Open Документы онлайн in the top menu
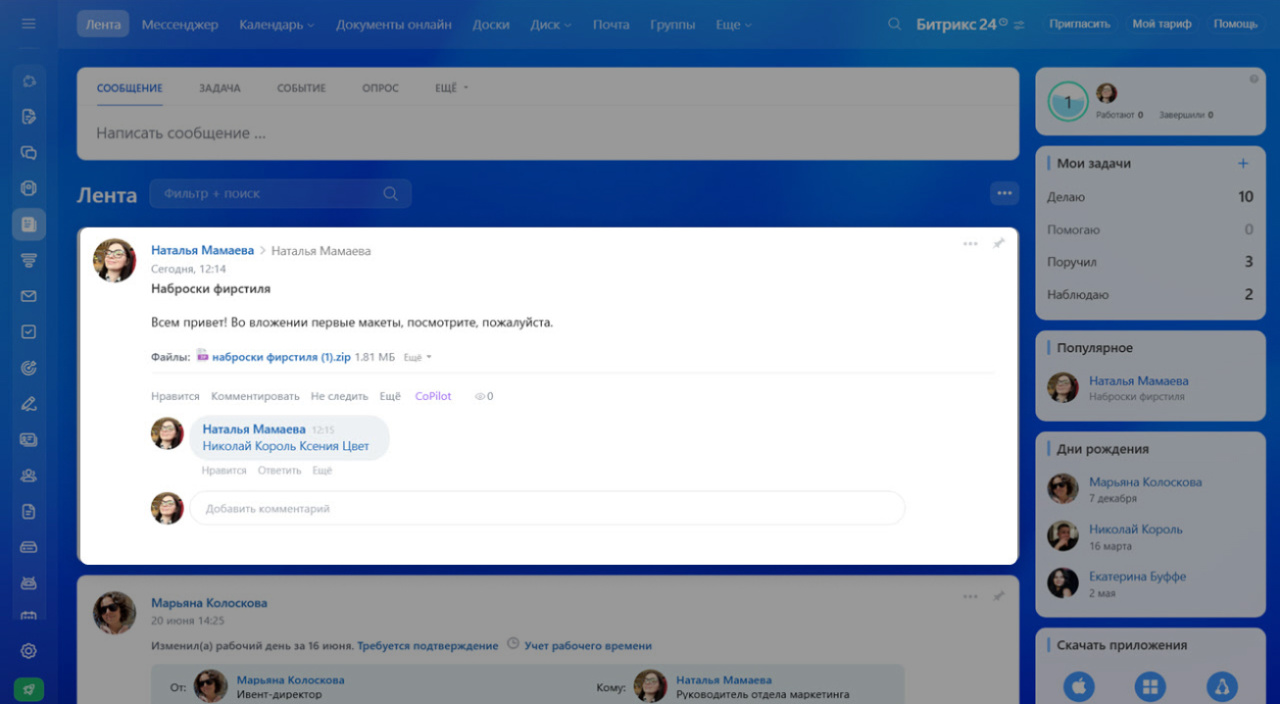 pos(394,24)
